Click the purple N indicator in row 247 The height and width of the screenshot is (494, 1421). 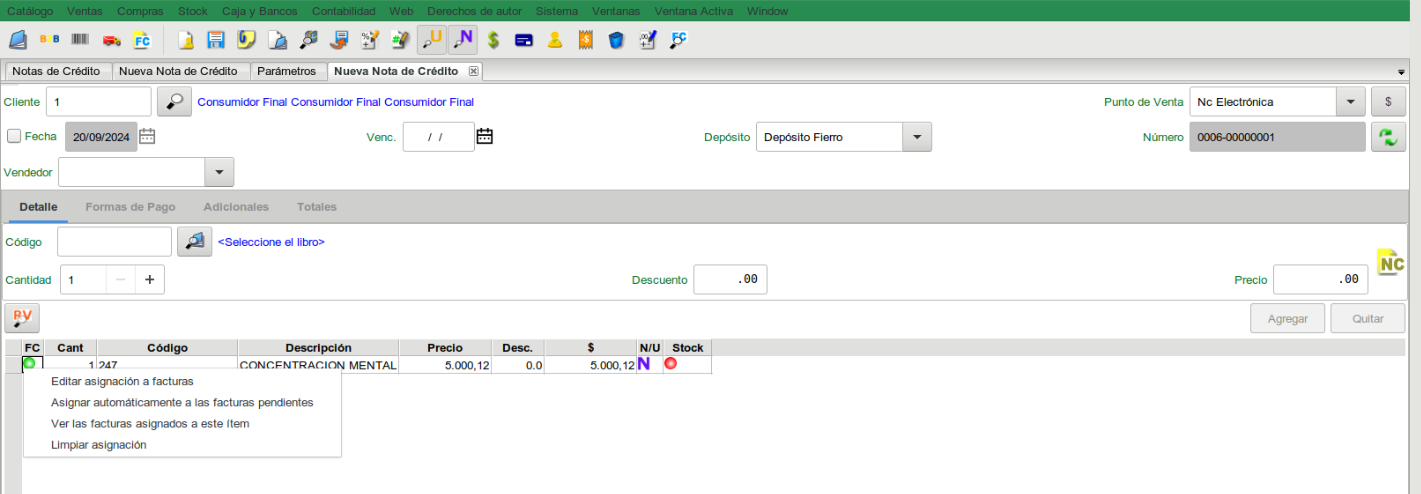(x=644, y=364)
